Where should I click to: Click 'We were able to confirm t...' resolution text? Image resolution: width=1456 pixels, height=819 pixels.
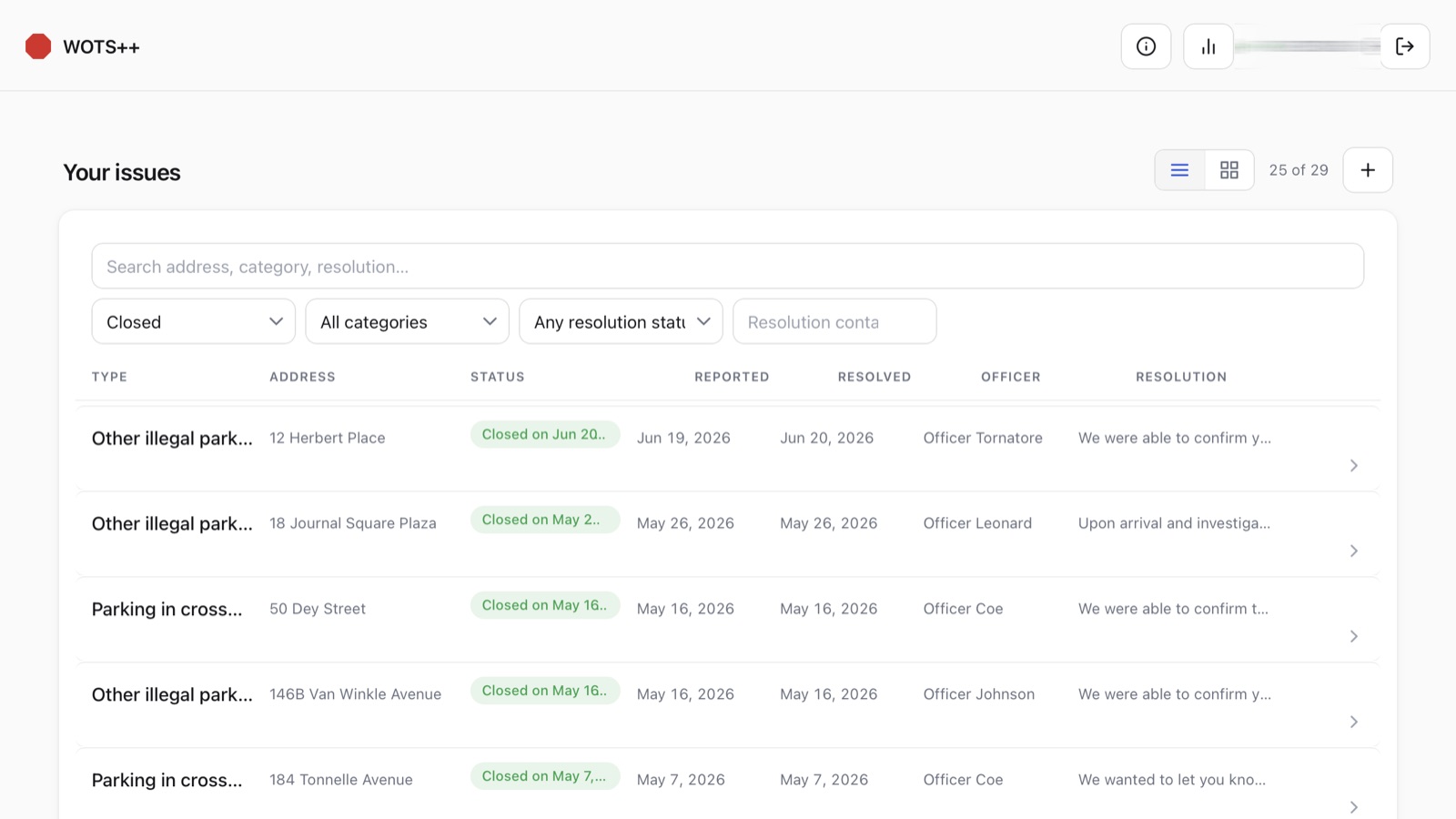click(x=1173, y=610)
